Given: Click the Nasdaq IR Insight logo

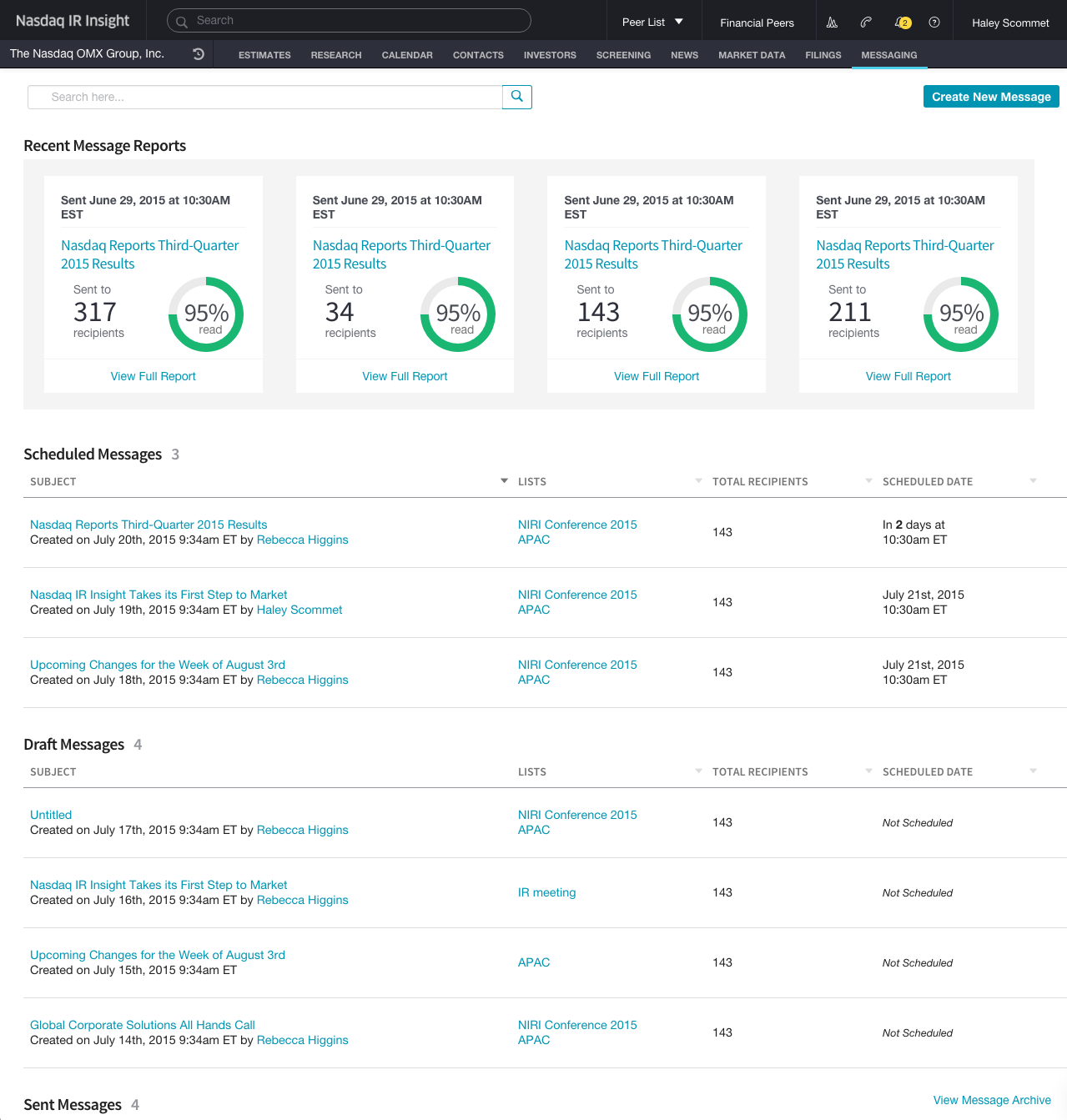Looking at the screenshot, I should click(x=73, y=20).
